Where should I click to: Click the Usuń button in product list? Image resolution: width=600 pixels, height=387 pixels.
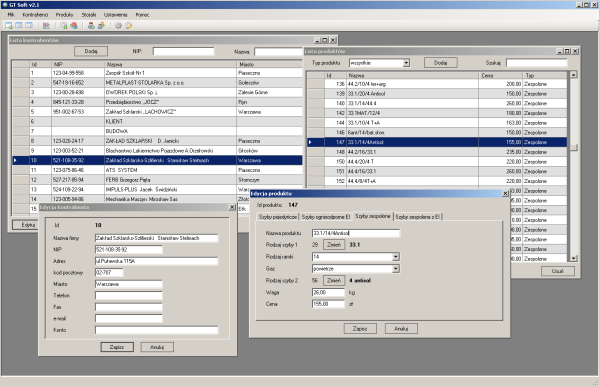[558, 271]
